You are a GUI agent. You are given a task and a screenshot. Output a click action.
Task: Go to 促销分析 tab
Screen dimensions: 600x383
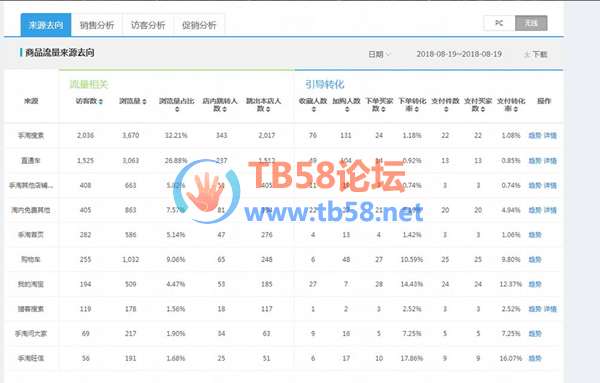point(199,25)
